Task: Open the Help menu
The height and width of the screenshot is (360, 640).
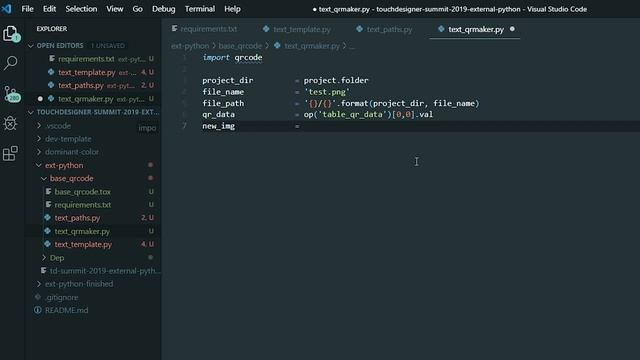Action: tap(232, 9)
